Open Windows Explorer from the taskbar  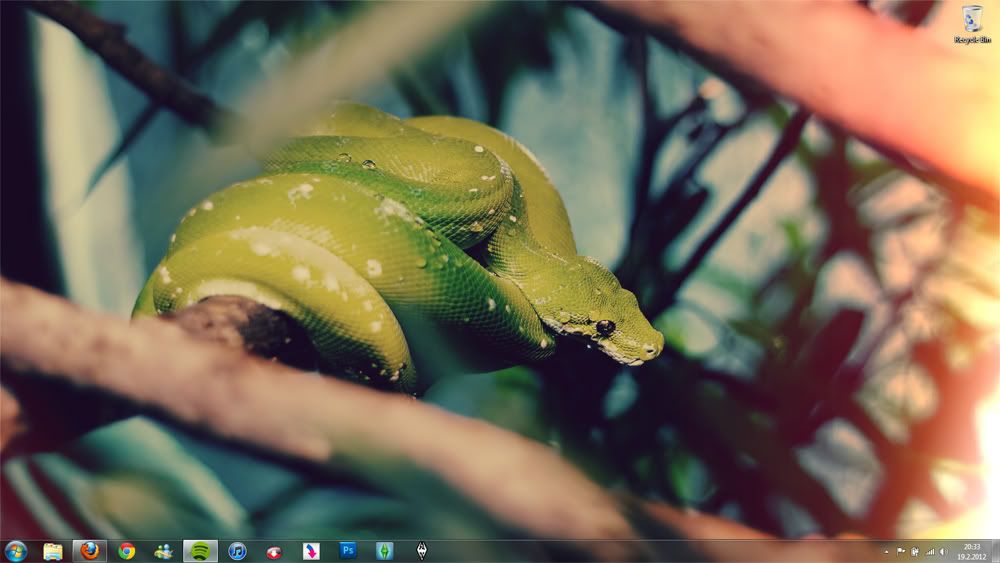(x=53, y=551)
